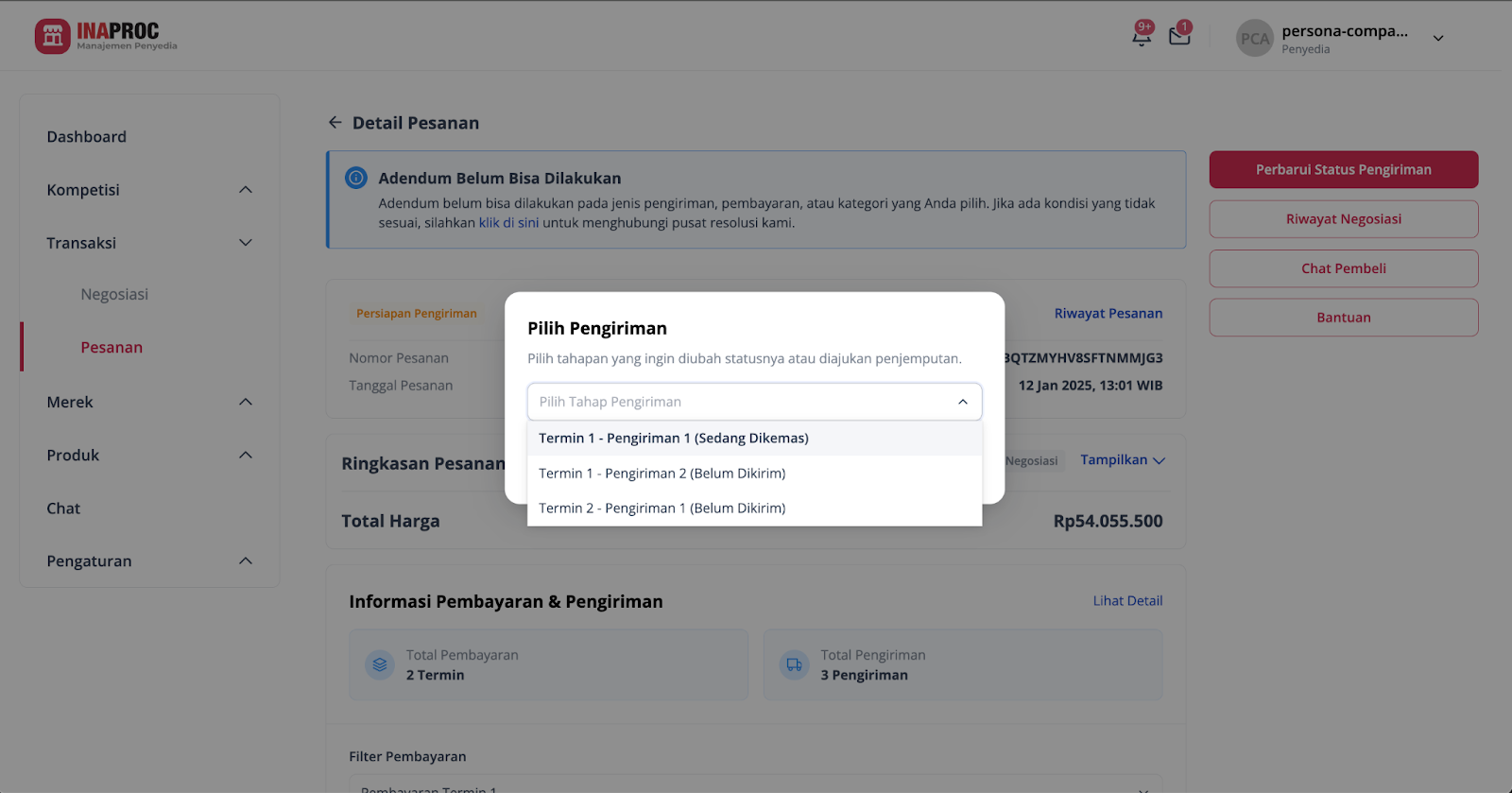Click the PCA profile avatar
The width and height of the screenshot is (1512, 793).
(1255, 39)
